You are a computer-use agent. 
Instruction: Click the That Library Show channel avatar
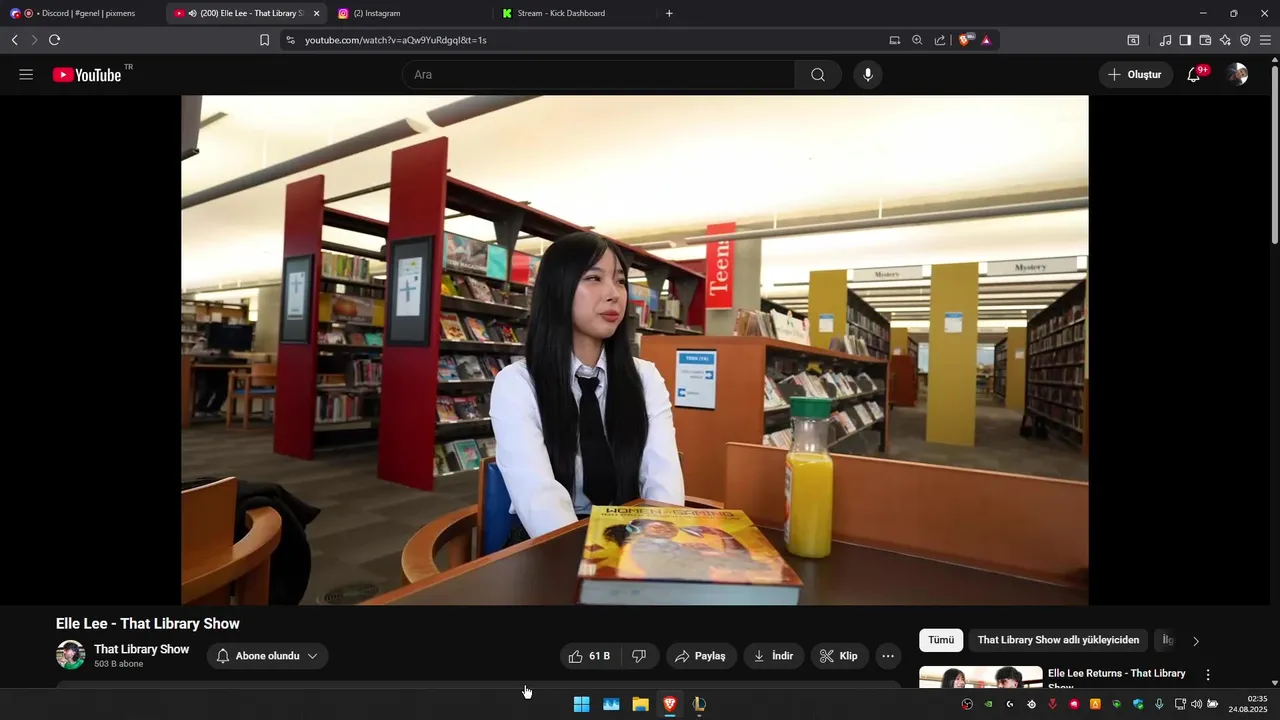click(x=71, y=655)
